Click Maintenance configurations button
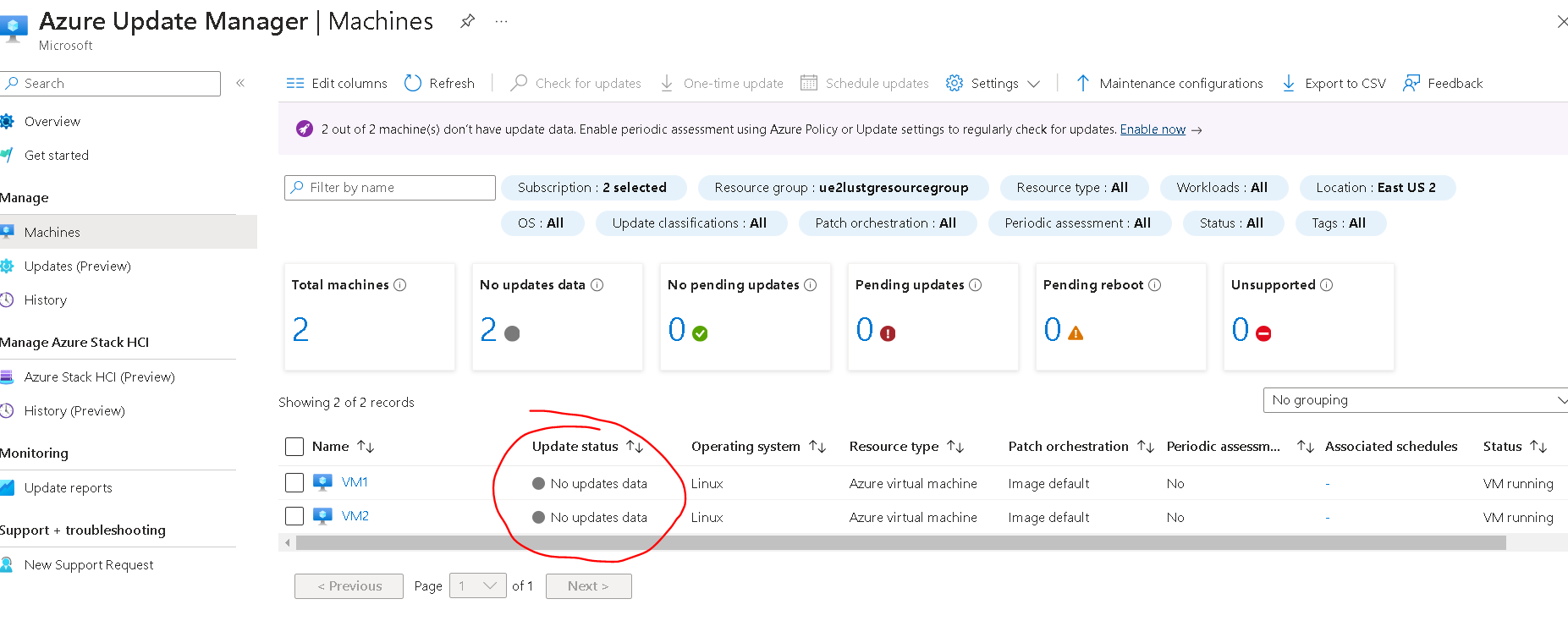1568x632 pixels. click(x=1169, y=83)
